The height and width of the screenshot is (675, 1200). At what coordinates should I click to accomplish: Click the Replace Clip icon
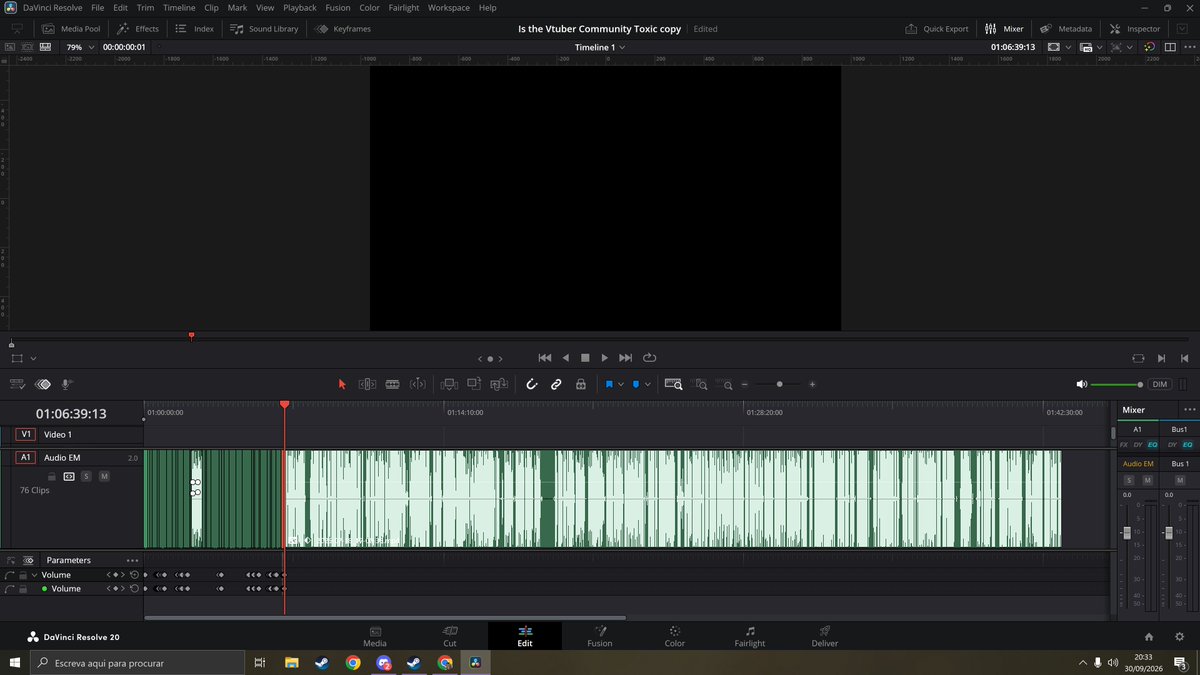pos(499,384)
